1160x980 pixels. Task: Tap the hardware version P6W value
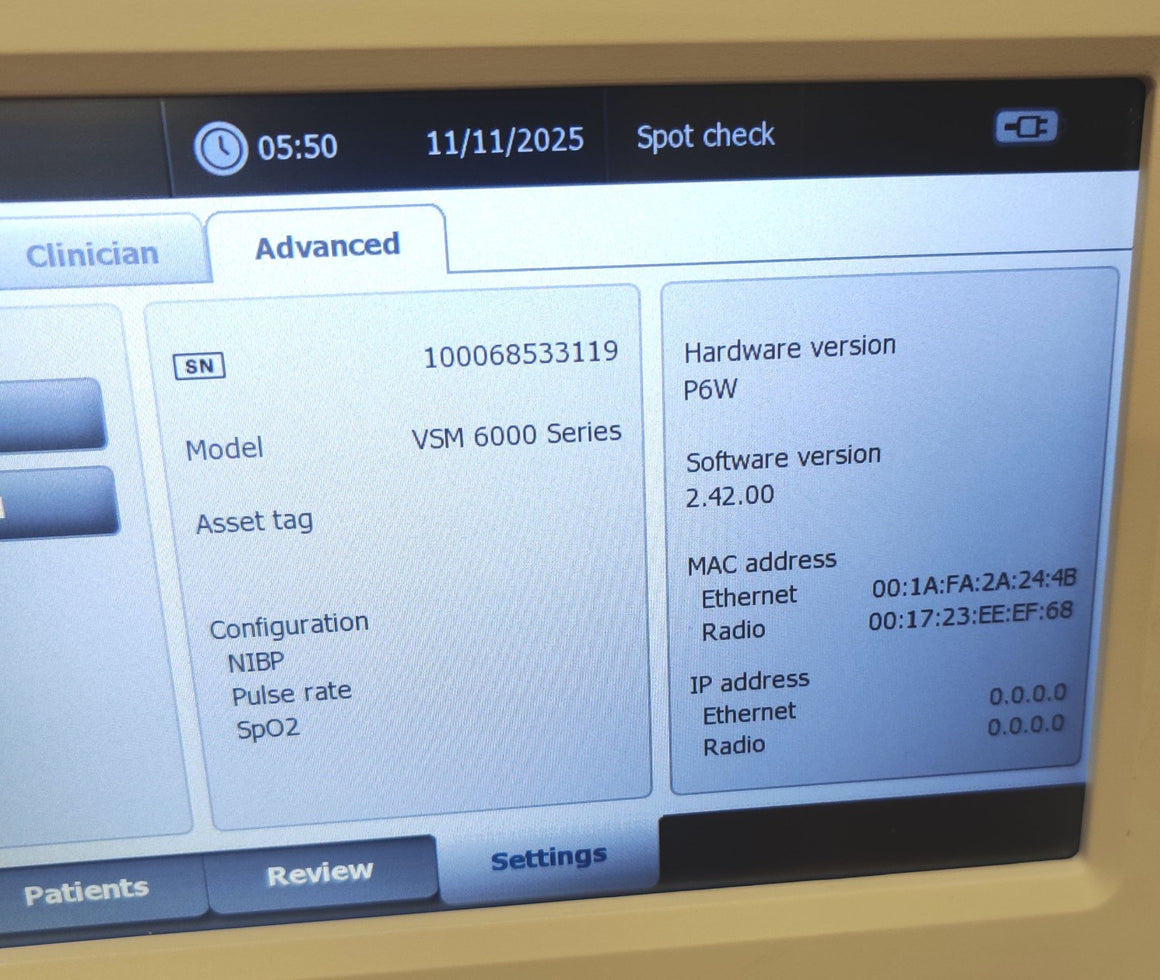[710, 390]
